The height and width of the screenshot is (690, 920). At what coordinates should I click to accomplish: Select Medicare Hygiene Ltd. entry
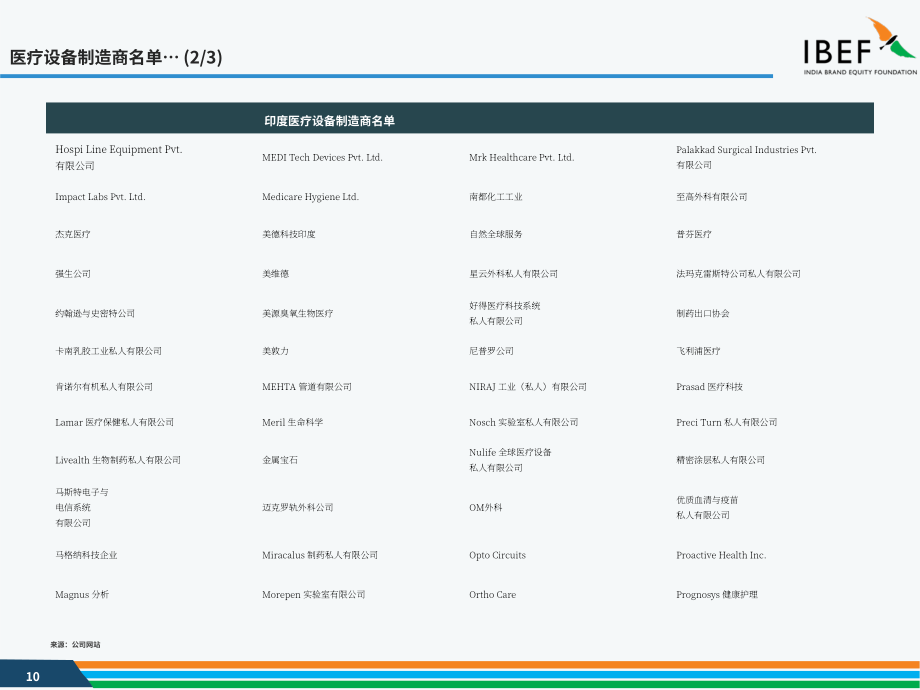[310, 197]
